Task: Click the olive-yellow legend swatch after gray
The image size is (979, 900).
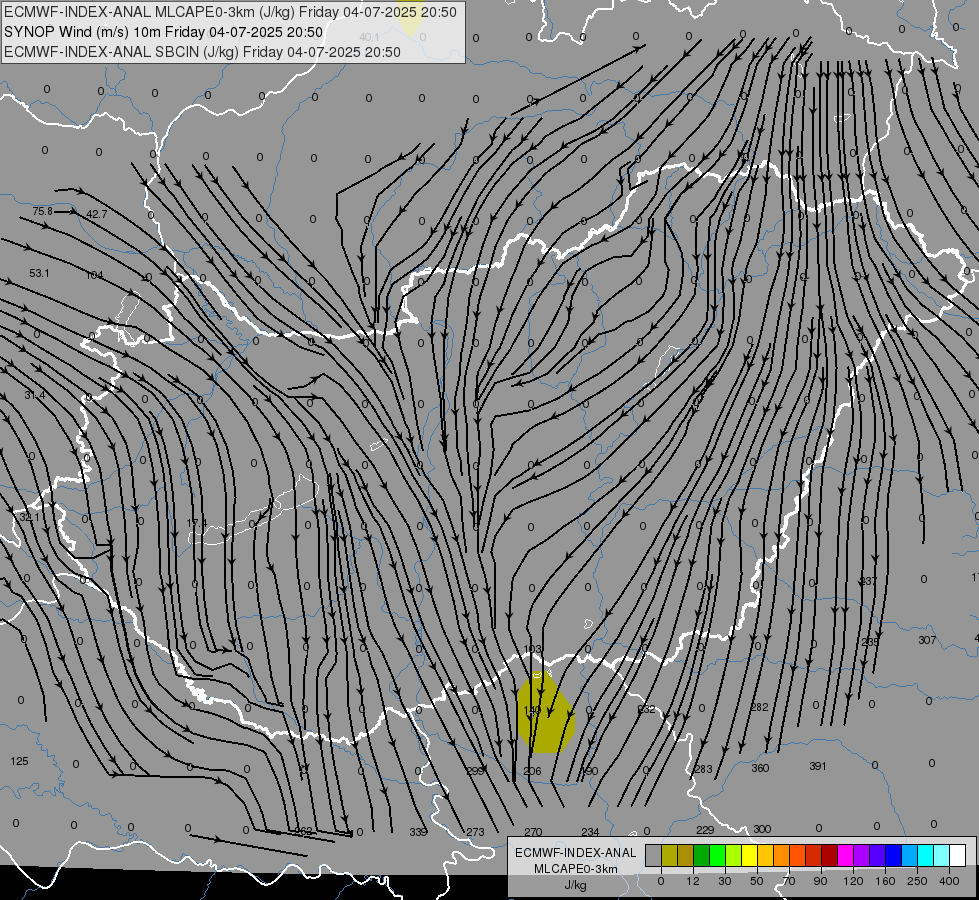Action: click(670, 855)
